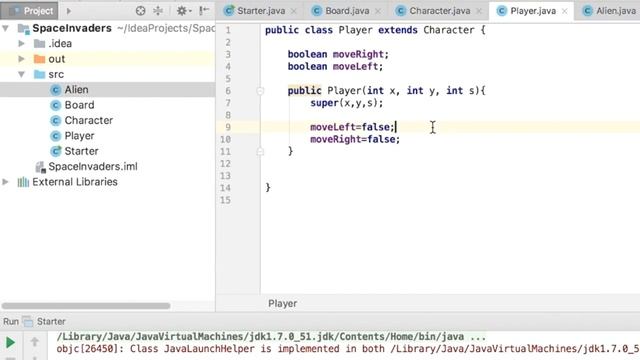Click the up arrow in Run console toolbar
The image size is (640, 360).
click(x=35, y=342)
